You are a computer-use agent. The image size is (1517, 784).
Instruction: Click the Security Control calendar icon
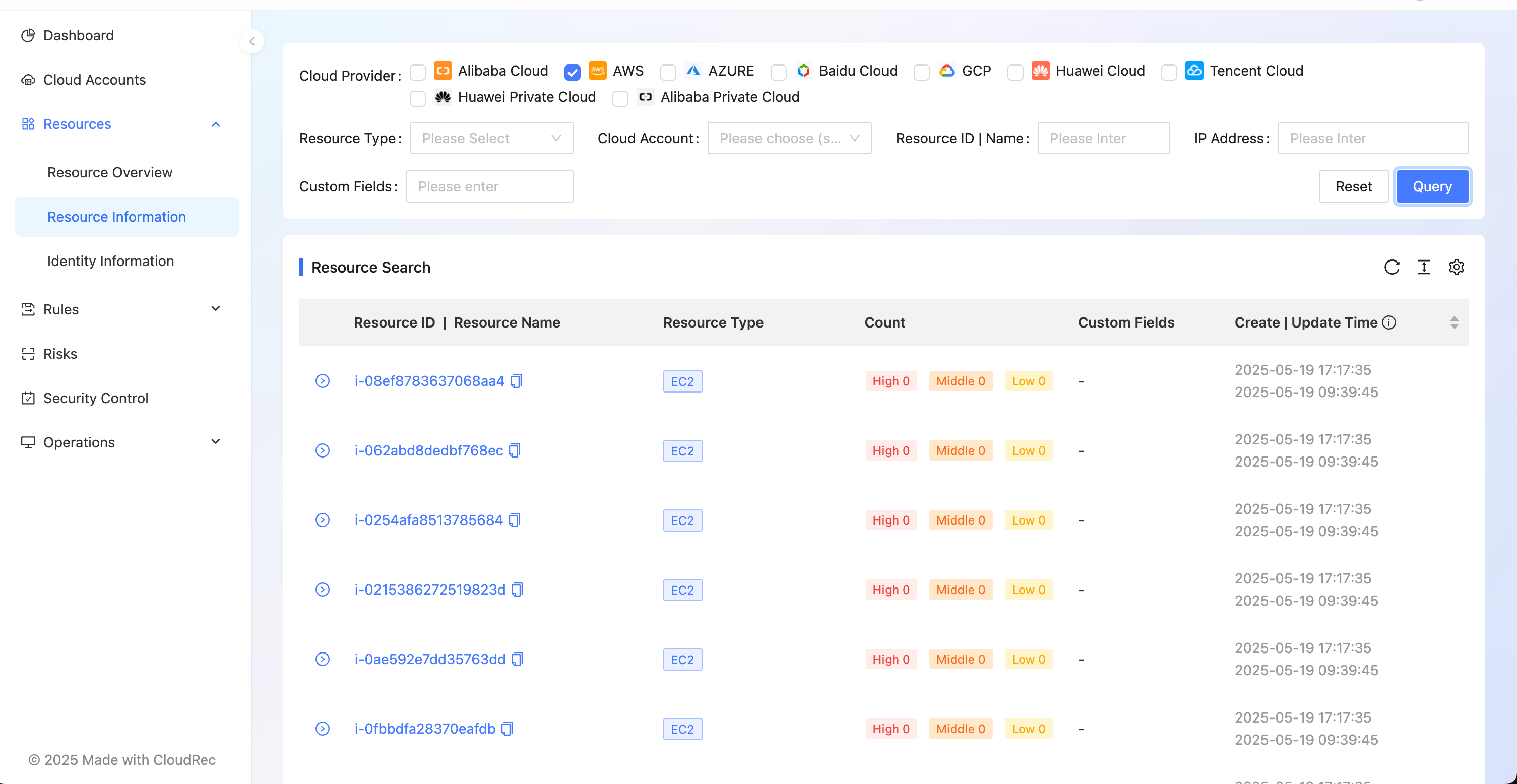(28, 398)
